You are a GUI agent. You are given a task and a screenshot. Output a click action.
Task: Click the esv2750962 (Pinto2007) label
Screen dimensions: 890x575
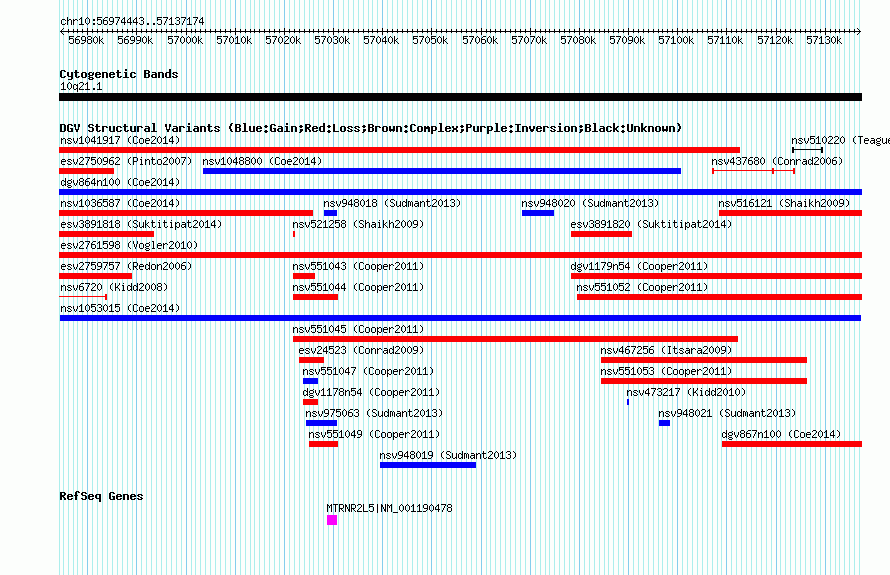click(126, 161)
